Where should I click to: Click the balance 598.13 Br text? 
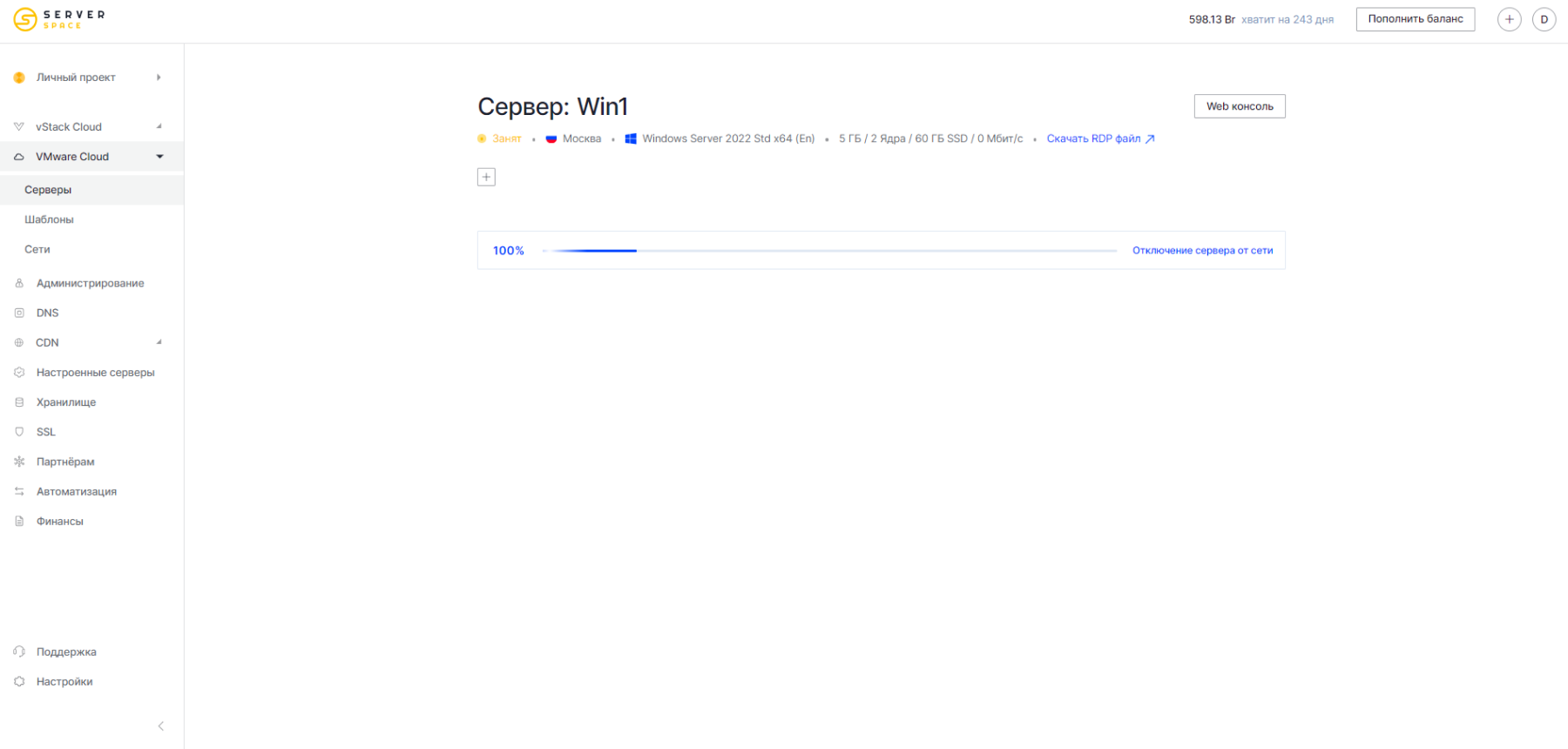[1212, 19]
